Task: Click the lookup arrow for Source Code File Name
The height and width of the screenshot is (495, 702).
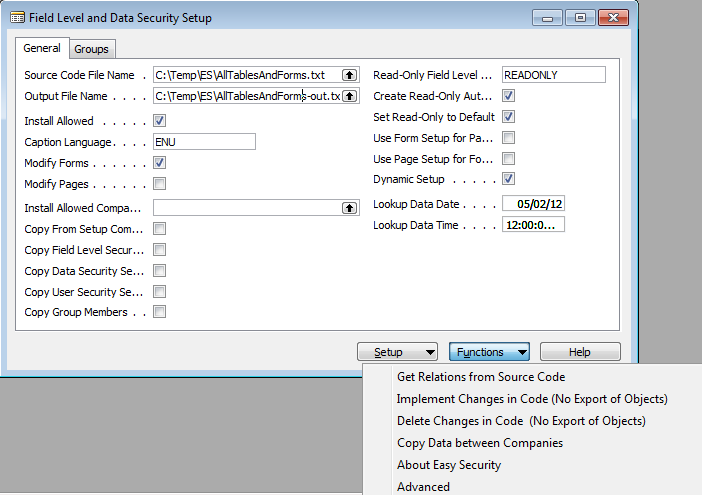Action: tap(349, 75)
